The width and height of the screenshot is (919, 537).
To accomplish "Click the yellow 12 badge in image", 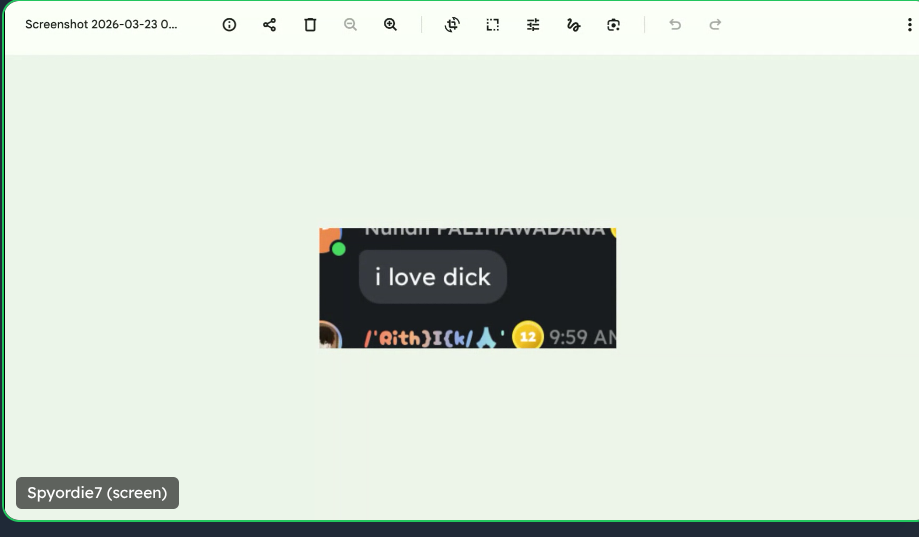I will point(528,337).
